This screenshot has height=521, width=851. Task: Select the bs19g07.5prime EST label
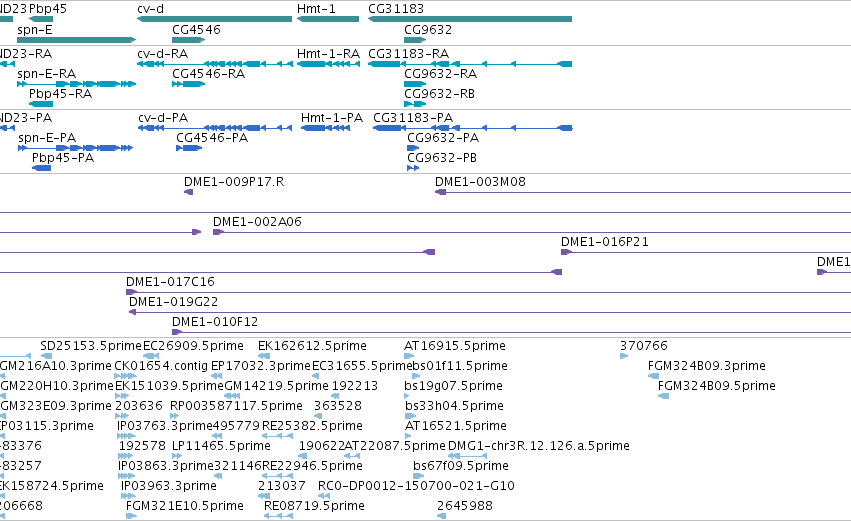click(x=453, y=386)
